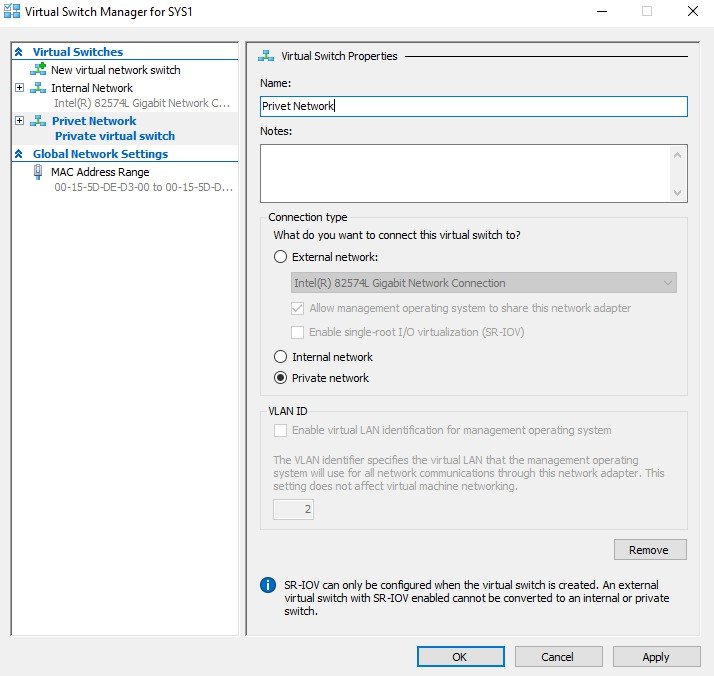Click the Name input field
Screen dimensions: 714x676
coord(474,106)
